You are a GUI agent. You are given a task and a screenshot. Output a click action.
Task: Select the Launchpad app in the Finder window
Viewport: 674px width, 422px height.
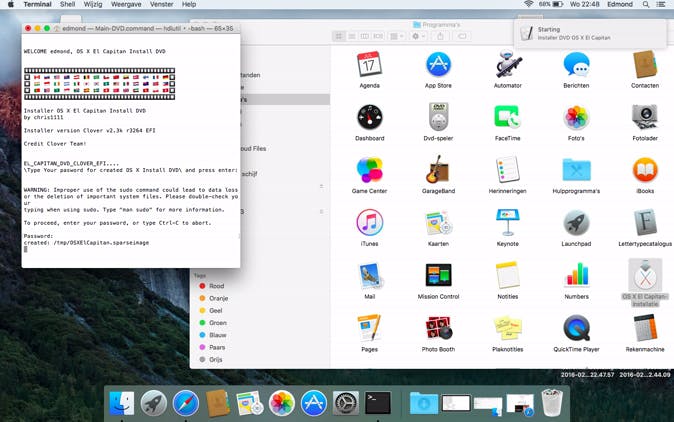[x=576, y=223]
